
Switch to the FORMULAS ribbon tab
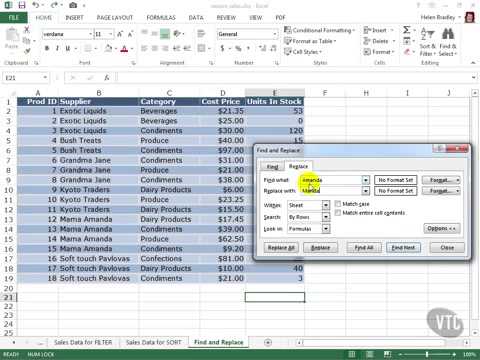(x=161, y=17)
